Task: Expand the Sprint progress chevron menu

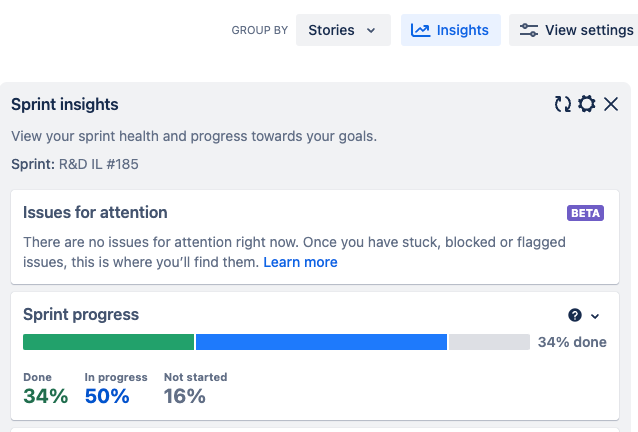Action: click(596, 316)
